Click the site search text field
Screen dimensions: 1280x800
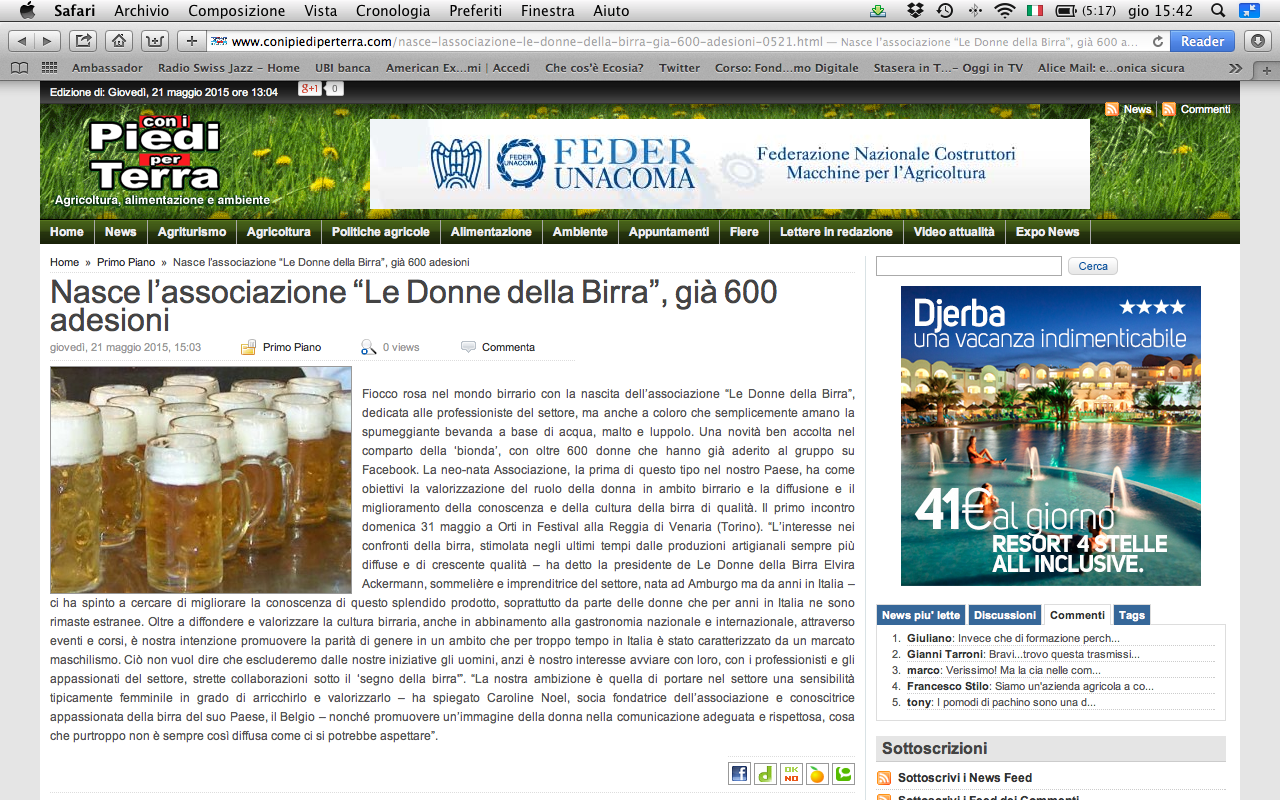(x=968, y=266)
